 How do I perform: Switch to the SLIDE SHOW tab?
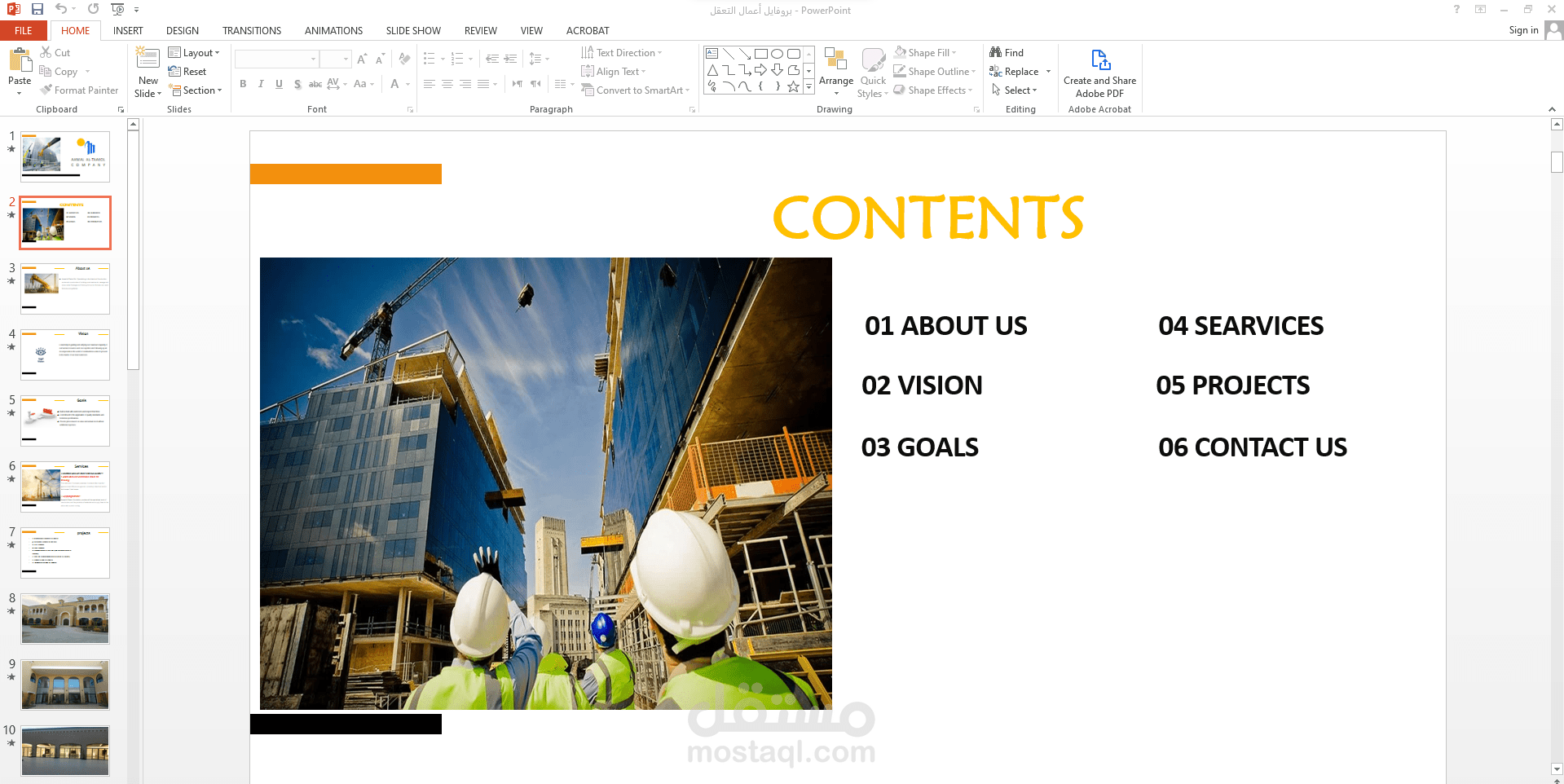[413, 31]
